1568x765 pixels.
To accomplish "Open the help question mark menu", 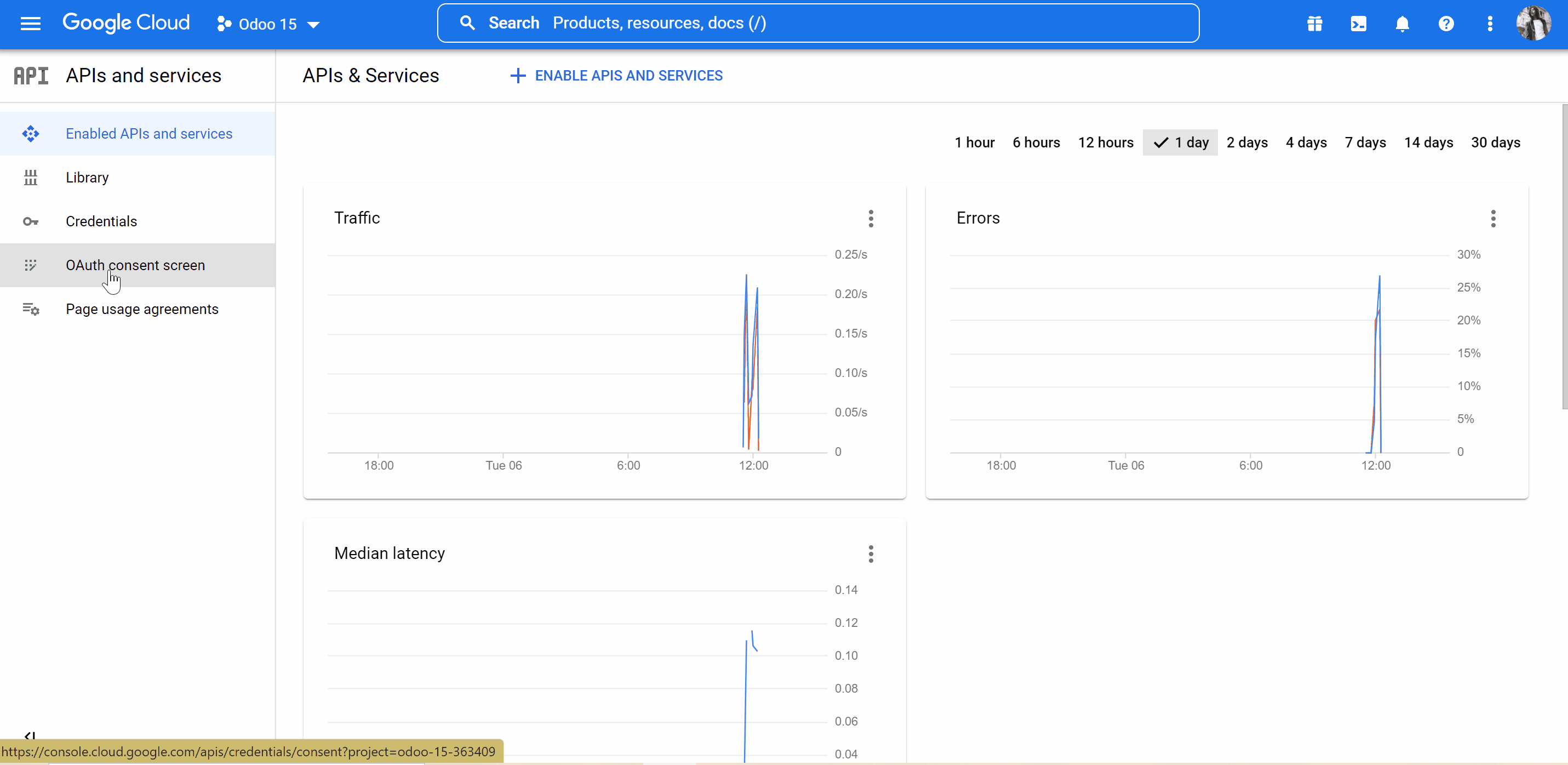I will coord(1446,24).
